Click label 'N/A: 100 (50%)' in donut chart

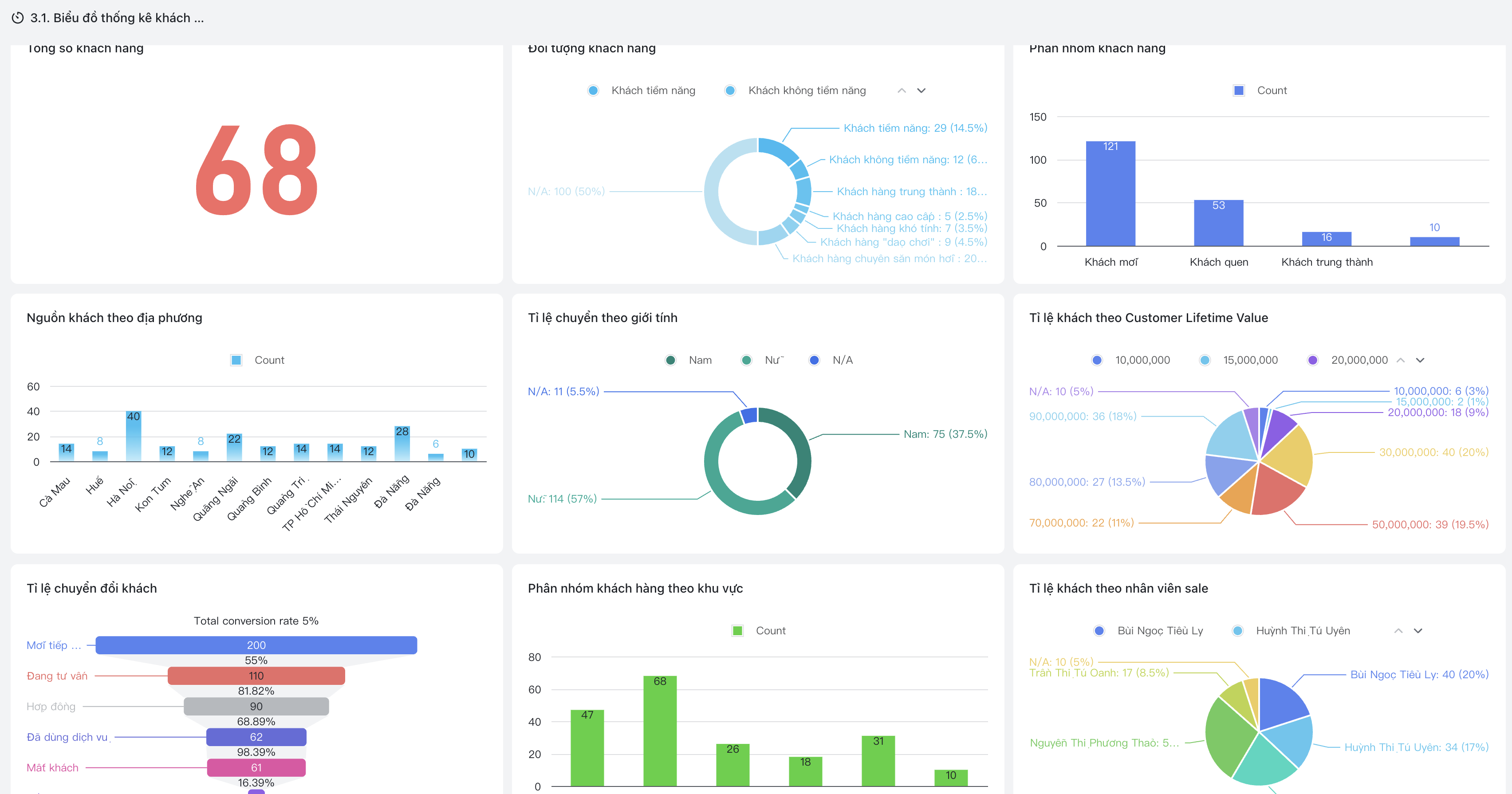[x=566, y=191]
